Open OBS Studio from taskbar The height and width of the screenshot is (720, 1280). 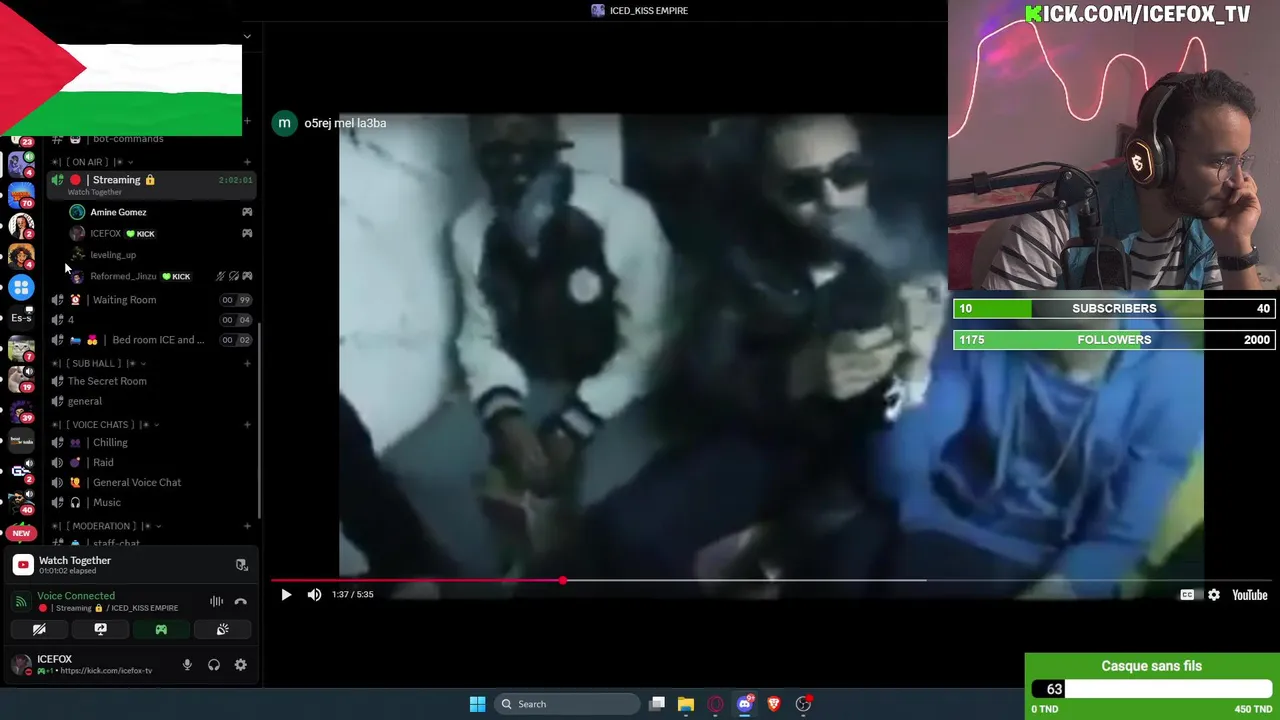803,704
